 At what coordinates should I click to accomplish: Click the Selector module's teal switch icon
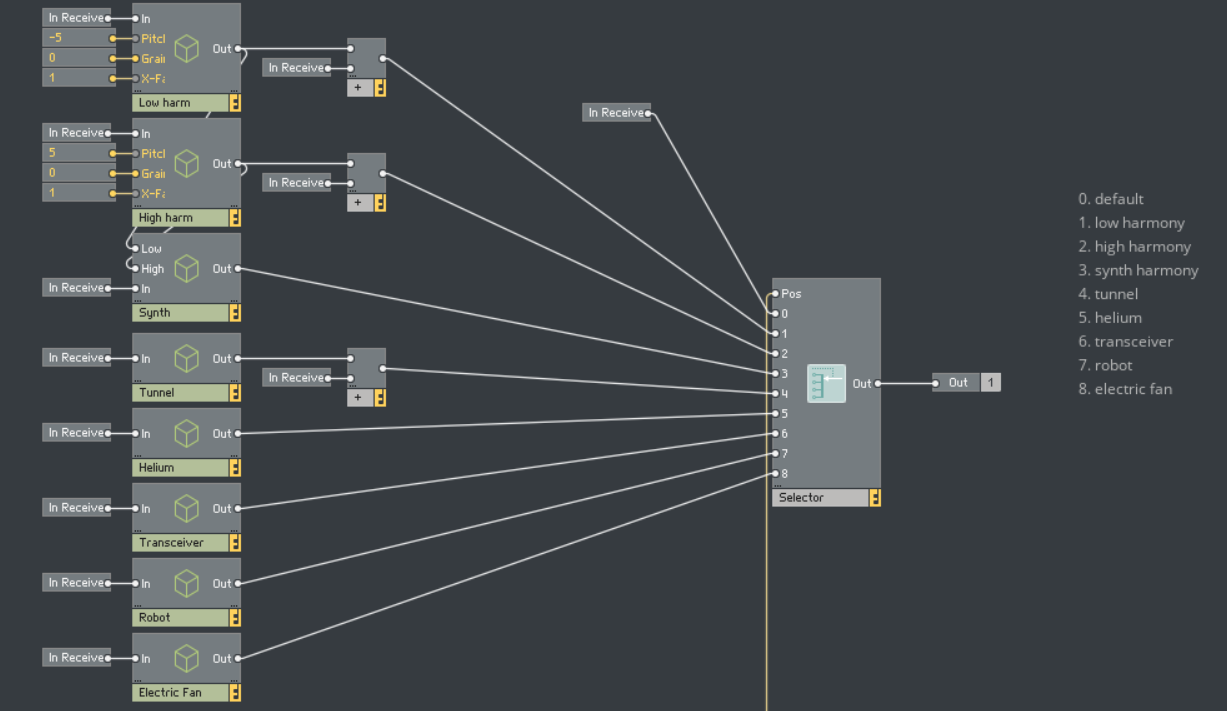pyautogui.click(x=826, y=383)
